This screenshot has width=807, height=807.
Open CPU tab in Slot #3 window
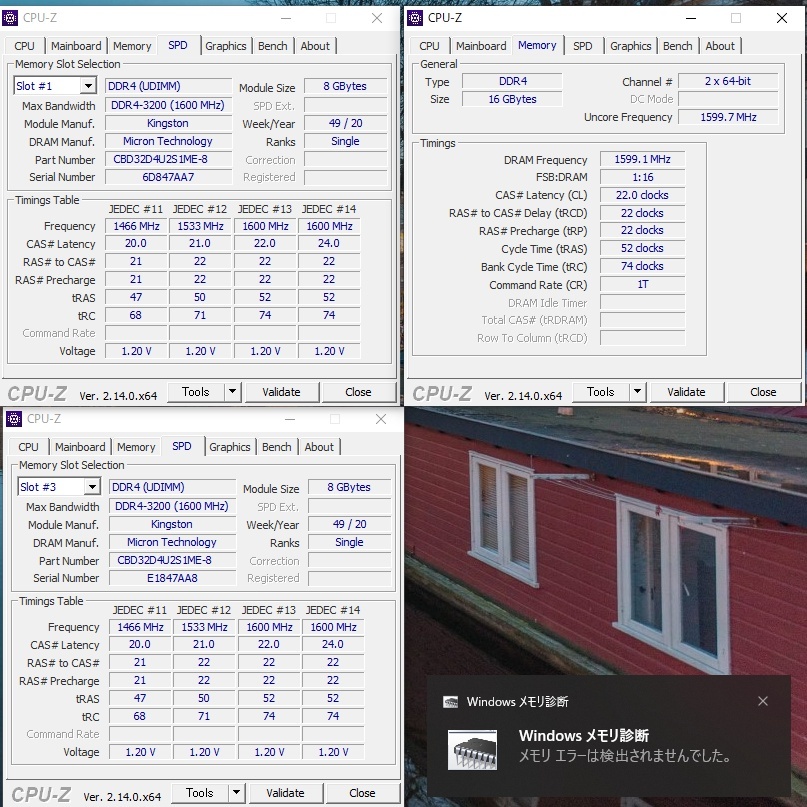tap(28, 447)
